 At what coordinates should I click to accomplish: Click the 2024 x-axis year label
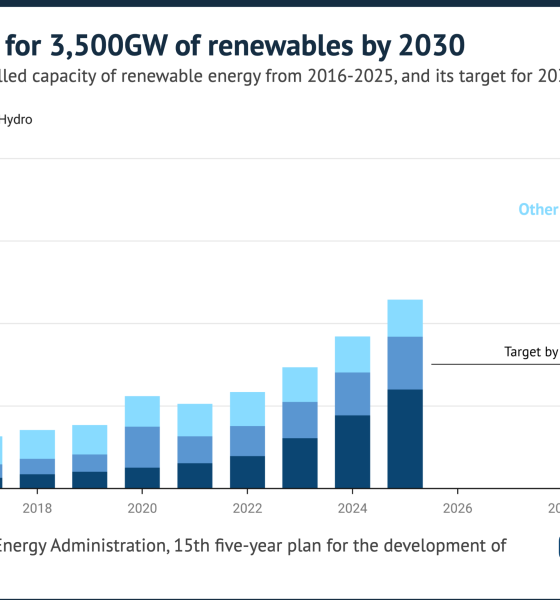tap(353, 508)
